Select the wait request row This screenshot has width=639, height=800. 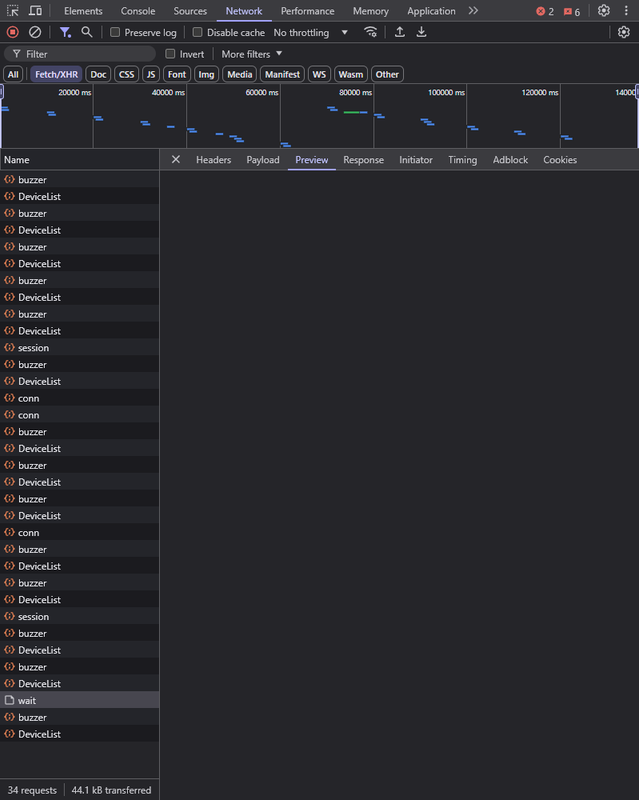click(x=80, y=700)
